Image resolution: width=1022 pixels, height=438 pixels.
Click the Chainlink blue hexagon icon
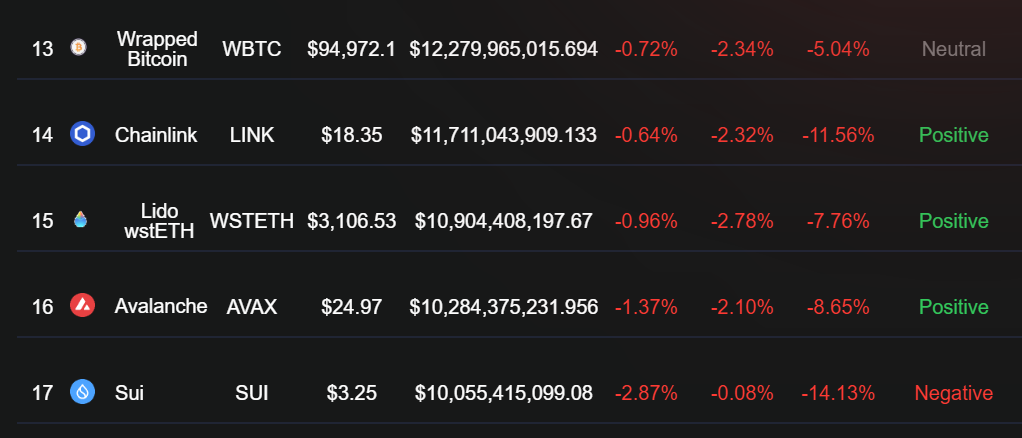(x=82, y=134)
